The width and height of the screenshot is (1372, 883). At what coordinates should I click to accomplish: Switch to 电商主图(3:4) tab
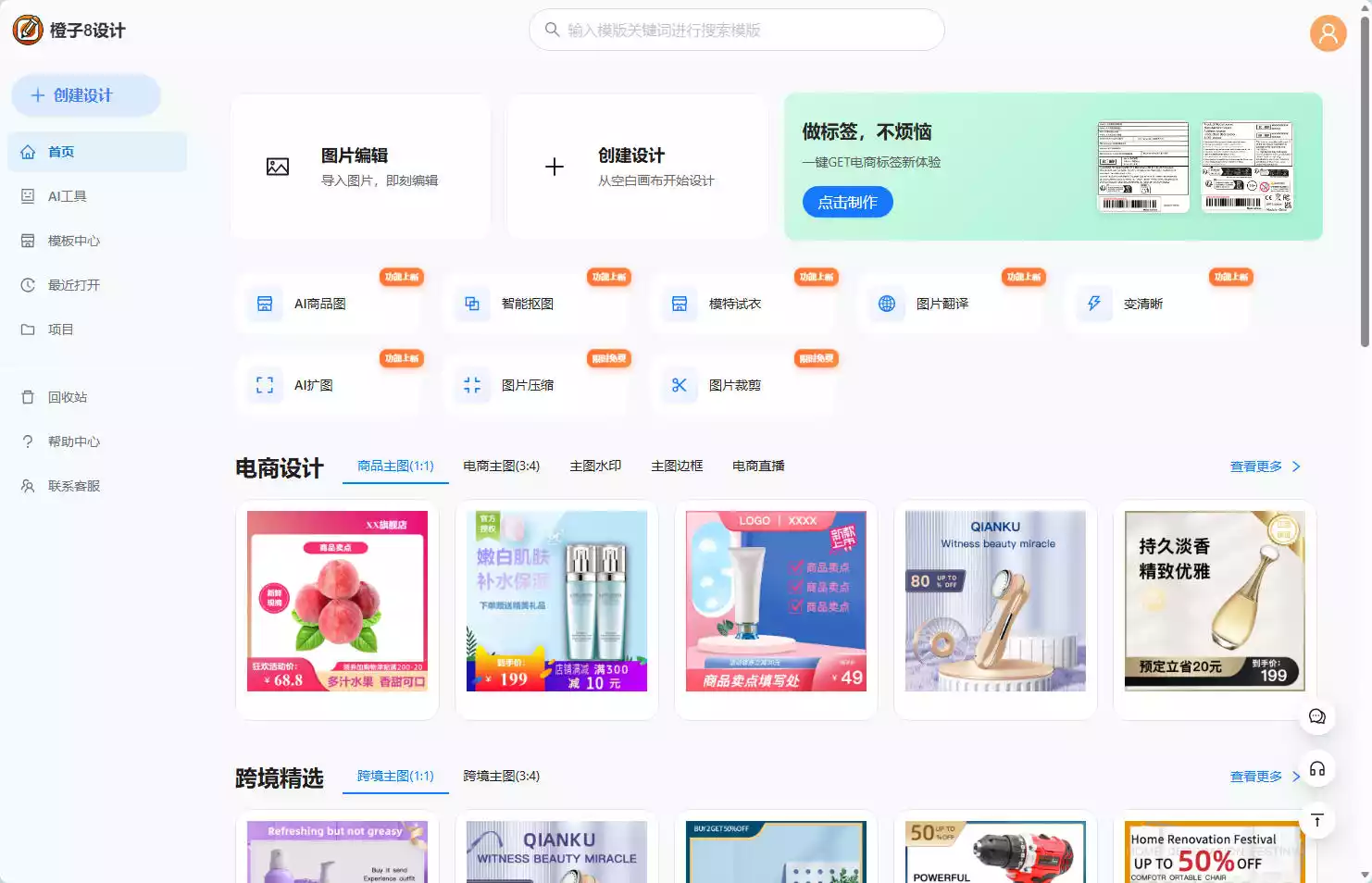(x=501, y=466)
